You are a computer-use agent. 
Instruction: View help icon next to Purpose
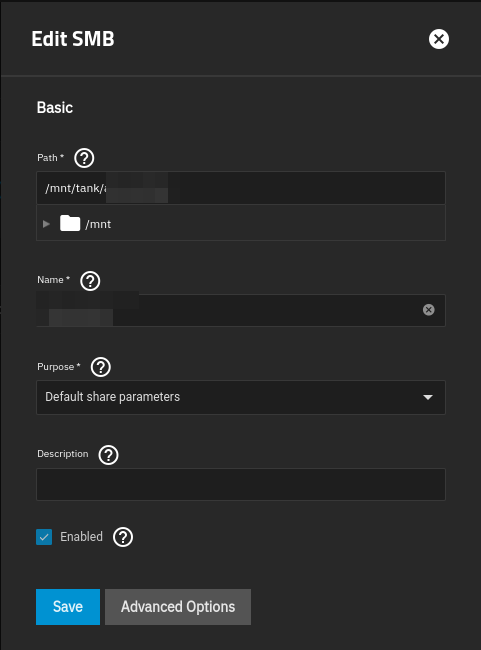pos(101,367)
